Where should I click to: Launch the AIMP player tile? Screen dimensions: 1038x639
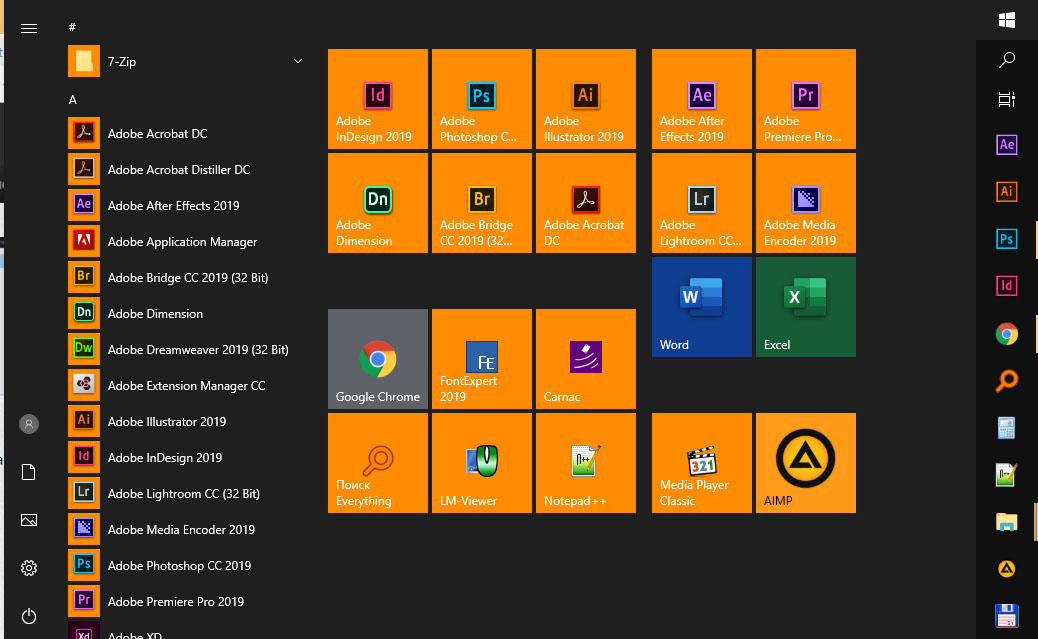[805, 463]
